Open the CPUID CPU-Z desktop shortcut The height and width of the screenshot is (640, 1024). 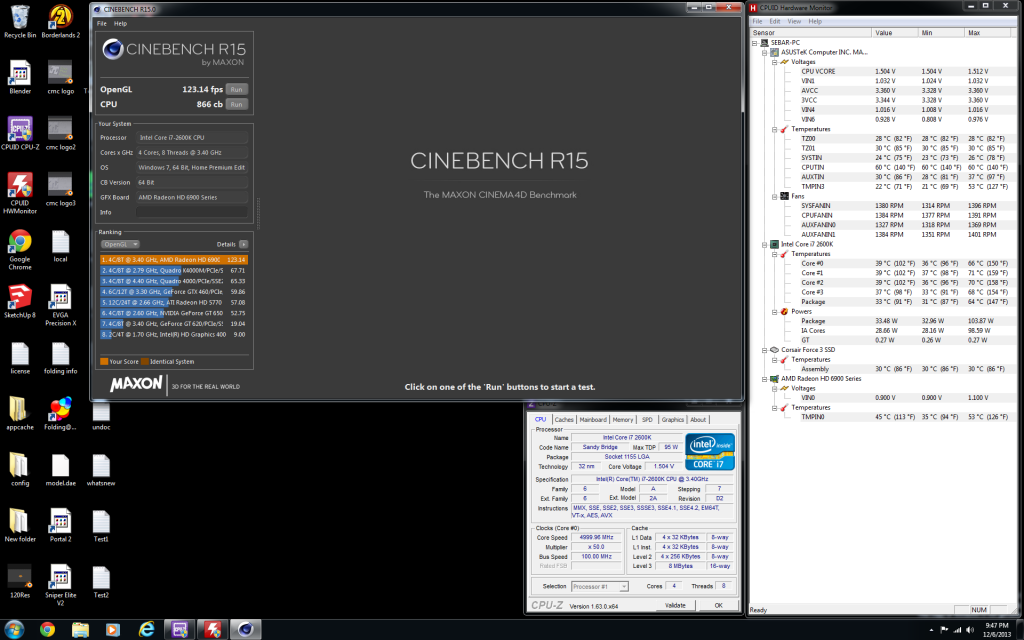pyautogui.click(x=20, y=133)
